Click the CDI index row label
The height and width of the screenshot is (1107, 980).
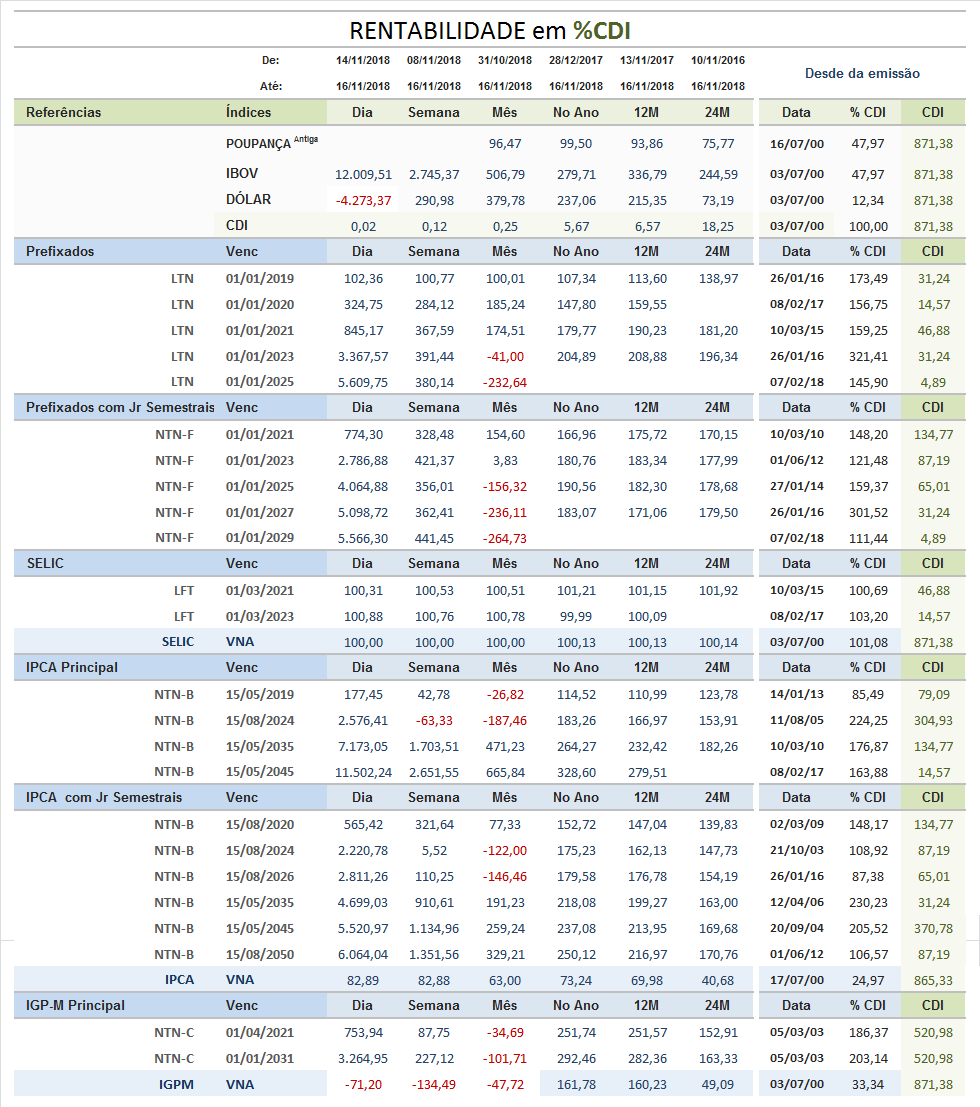coord(237,225)
